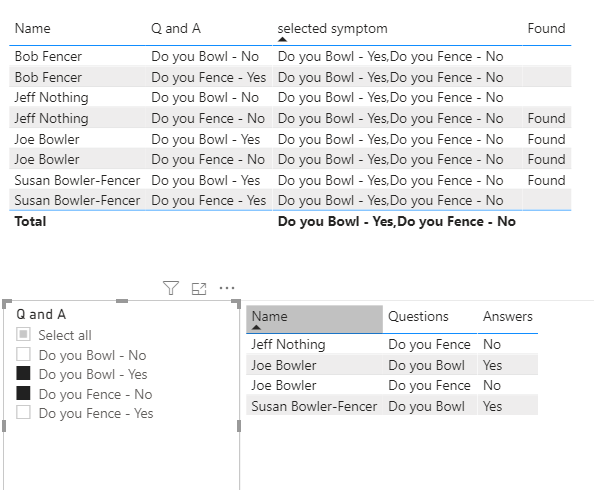The height and width of the screenshot is (490, 594).
Task: Select the first Bob Fencer row name
Action: (48, 56)
